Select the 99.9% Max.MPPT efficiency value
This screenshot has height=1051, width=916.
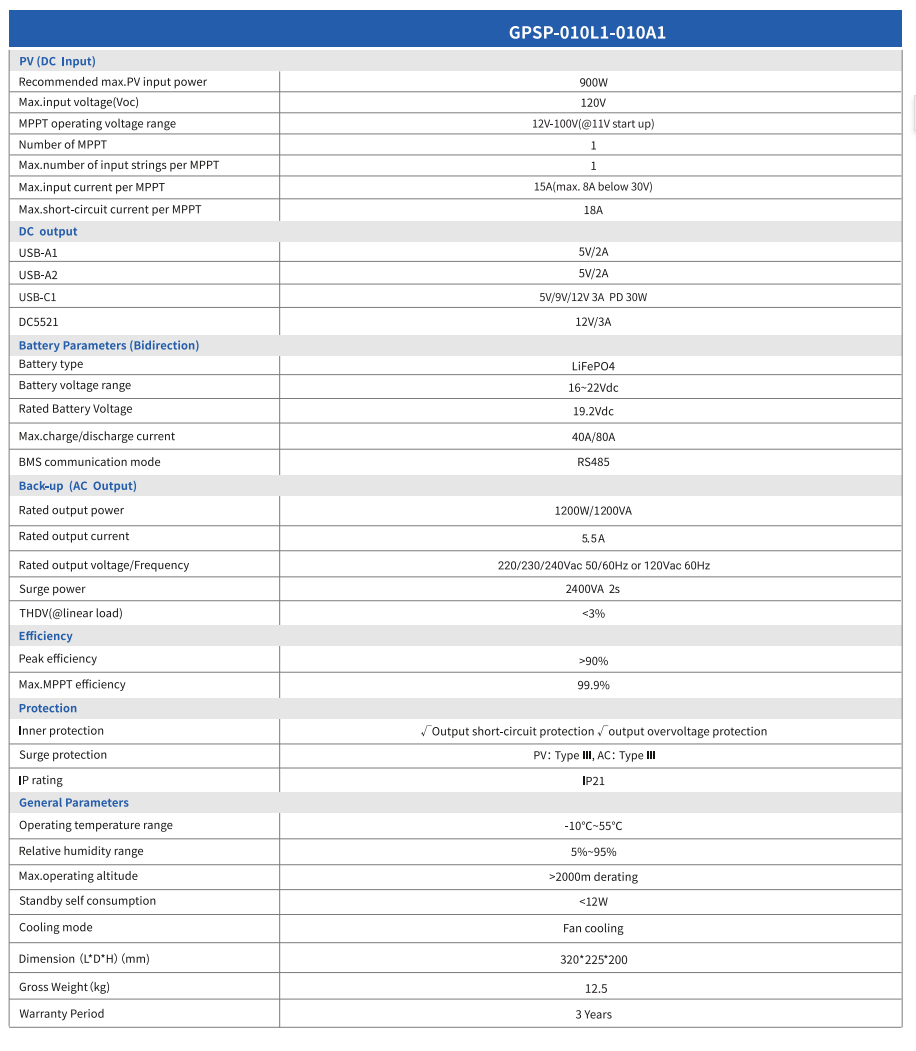[593, 685]
